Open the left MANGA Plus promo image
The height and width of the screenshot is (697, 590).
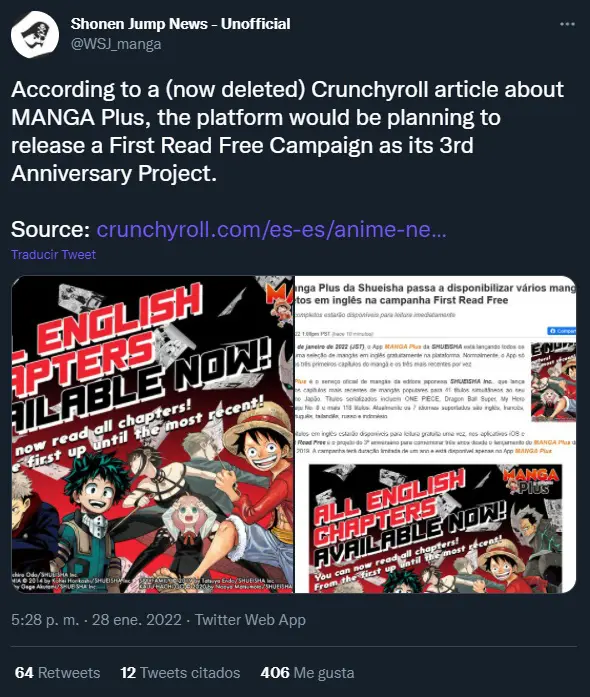tap(153, 434)
